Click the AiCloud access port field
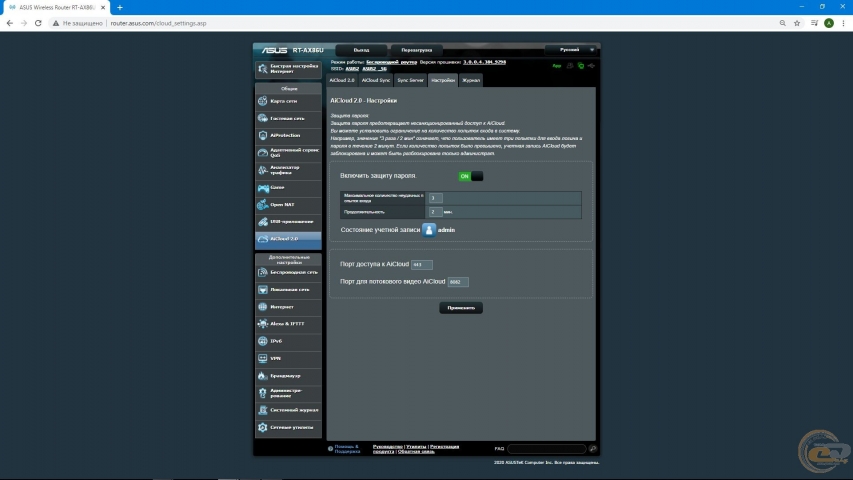This screenshot has width=853, height=480. [422, 264]
